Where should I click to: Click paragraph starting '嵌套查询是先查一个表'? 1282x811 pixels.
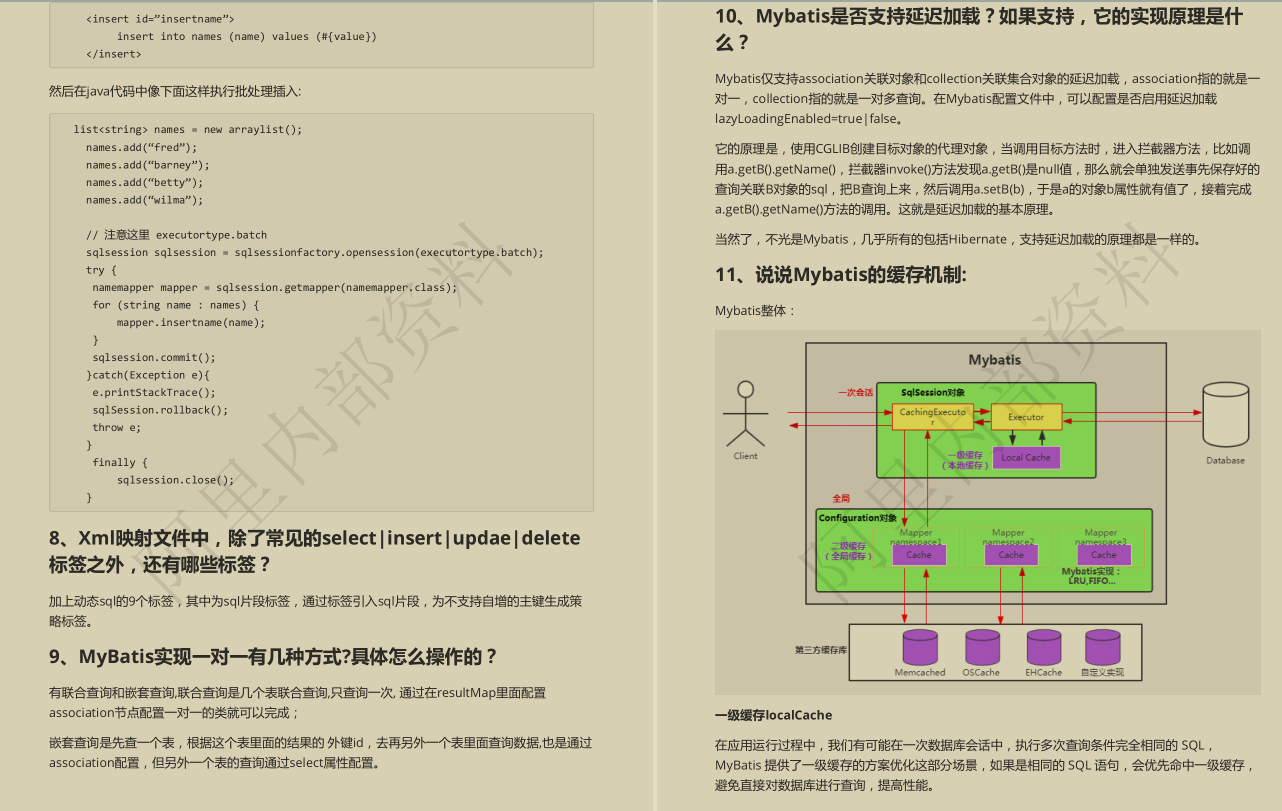320,753
